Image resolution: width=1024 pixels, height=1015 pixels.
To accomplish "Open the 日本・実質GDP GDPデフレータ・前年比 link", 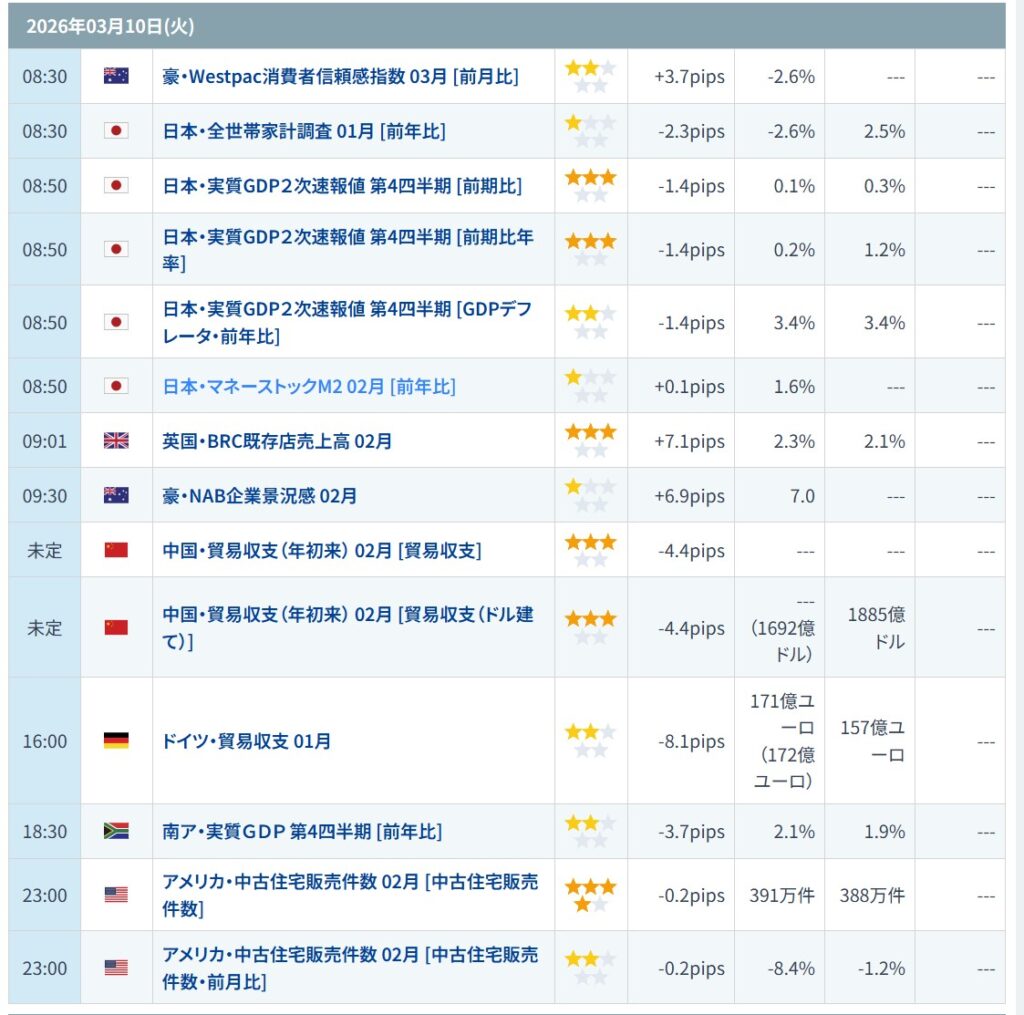I will [347, 323].
